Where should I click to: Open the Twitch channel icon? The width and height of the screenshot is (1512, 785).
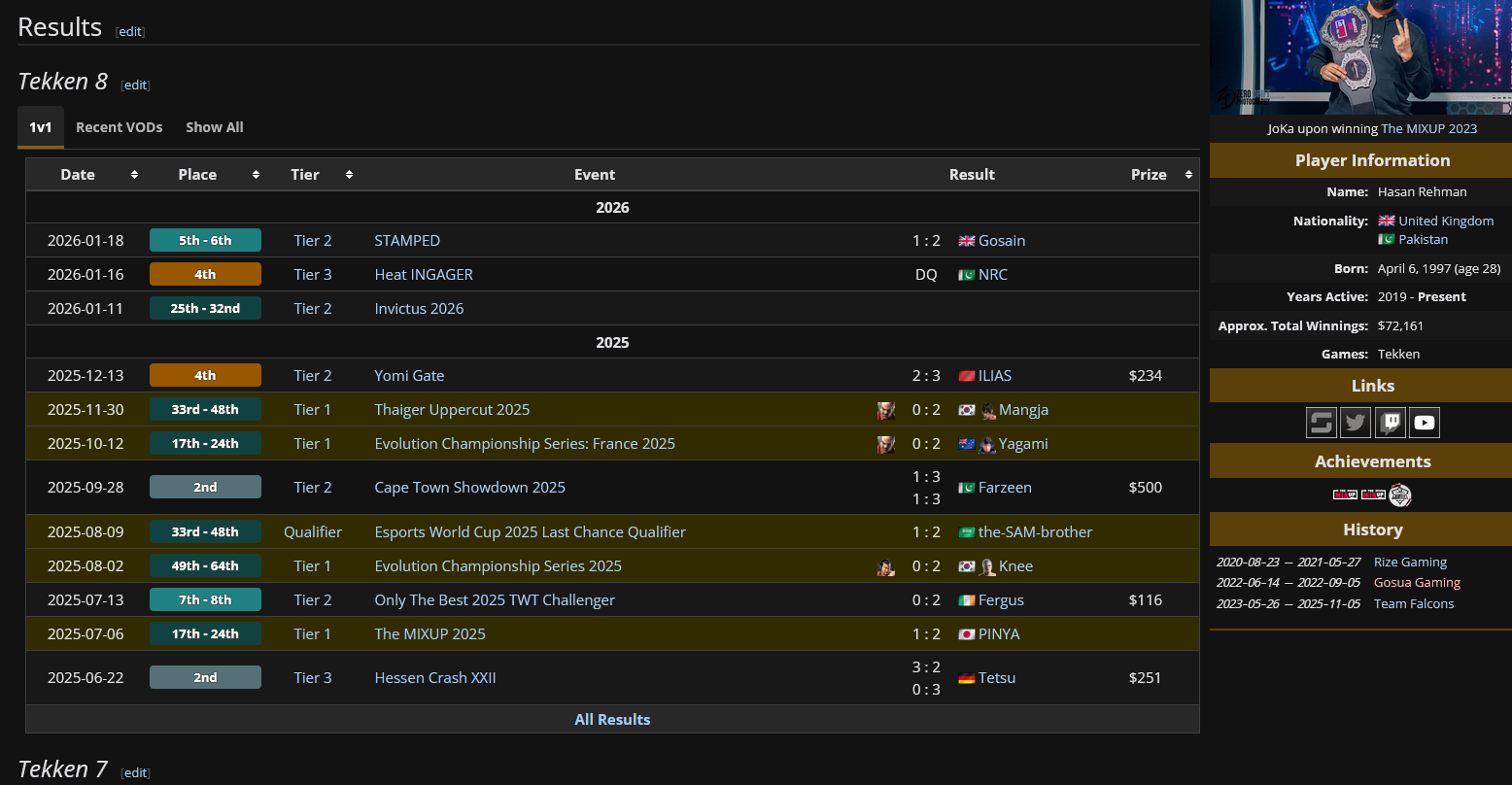point(1390,423)
